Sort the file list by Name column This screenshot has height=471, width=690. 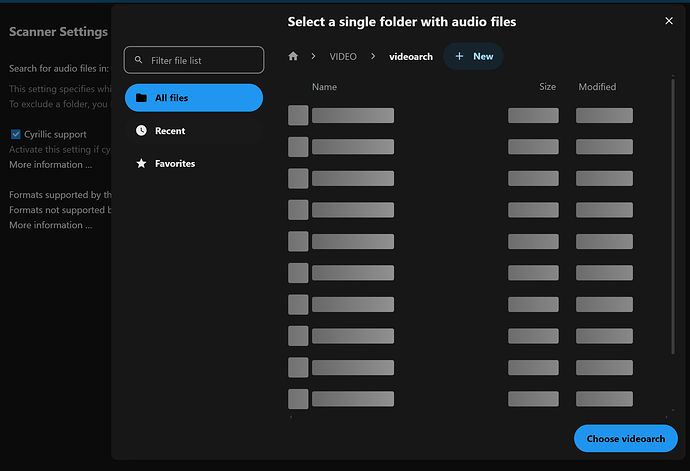click(x=324, y=87)
